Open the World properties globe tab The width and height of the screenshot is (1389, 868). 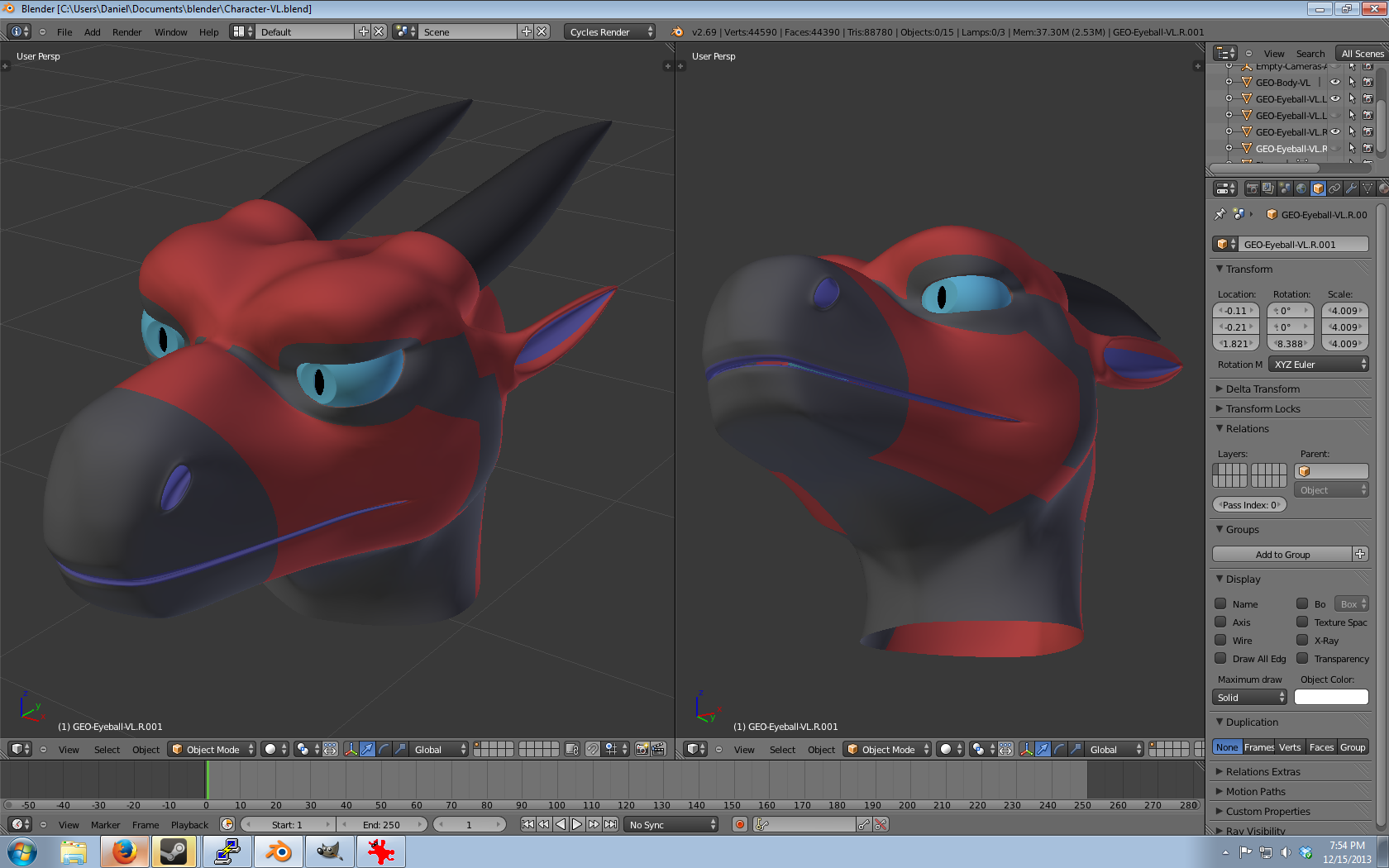click(1301, 188)
